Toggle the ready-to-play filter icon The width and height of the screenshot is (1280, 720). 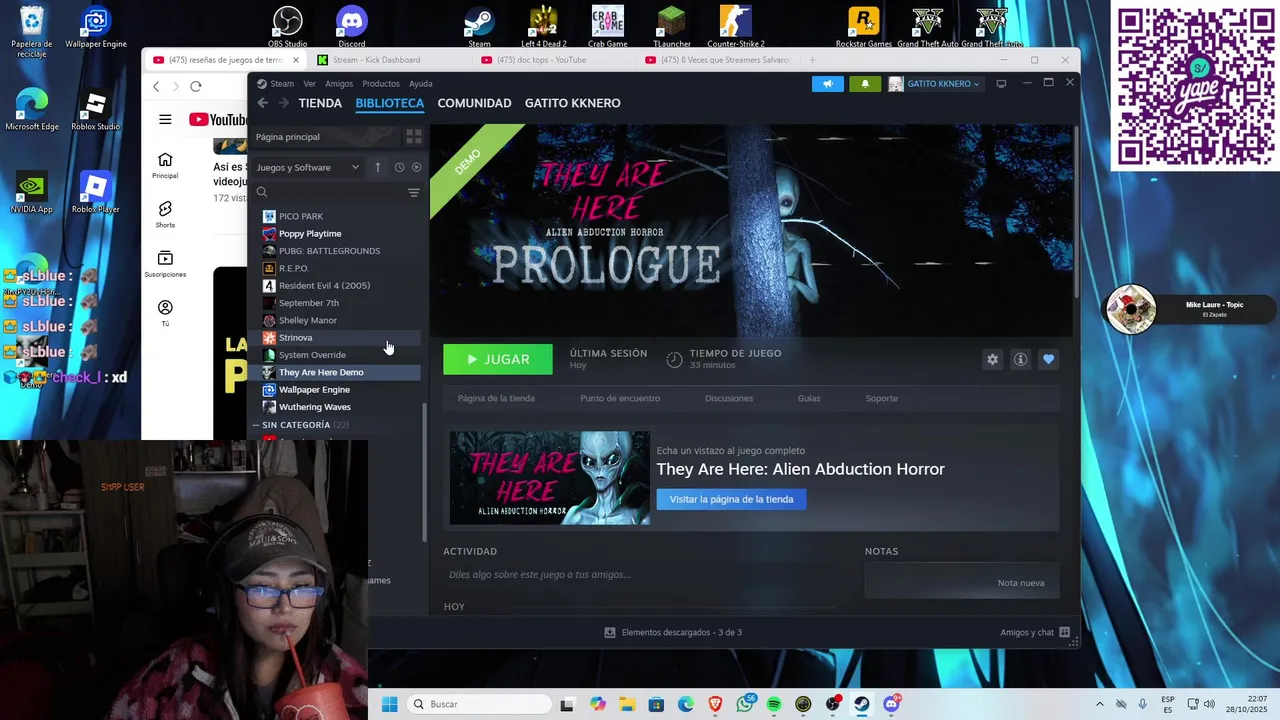(416, 167)
